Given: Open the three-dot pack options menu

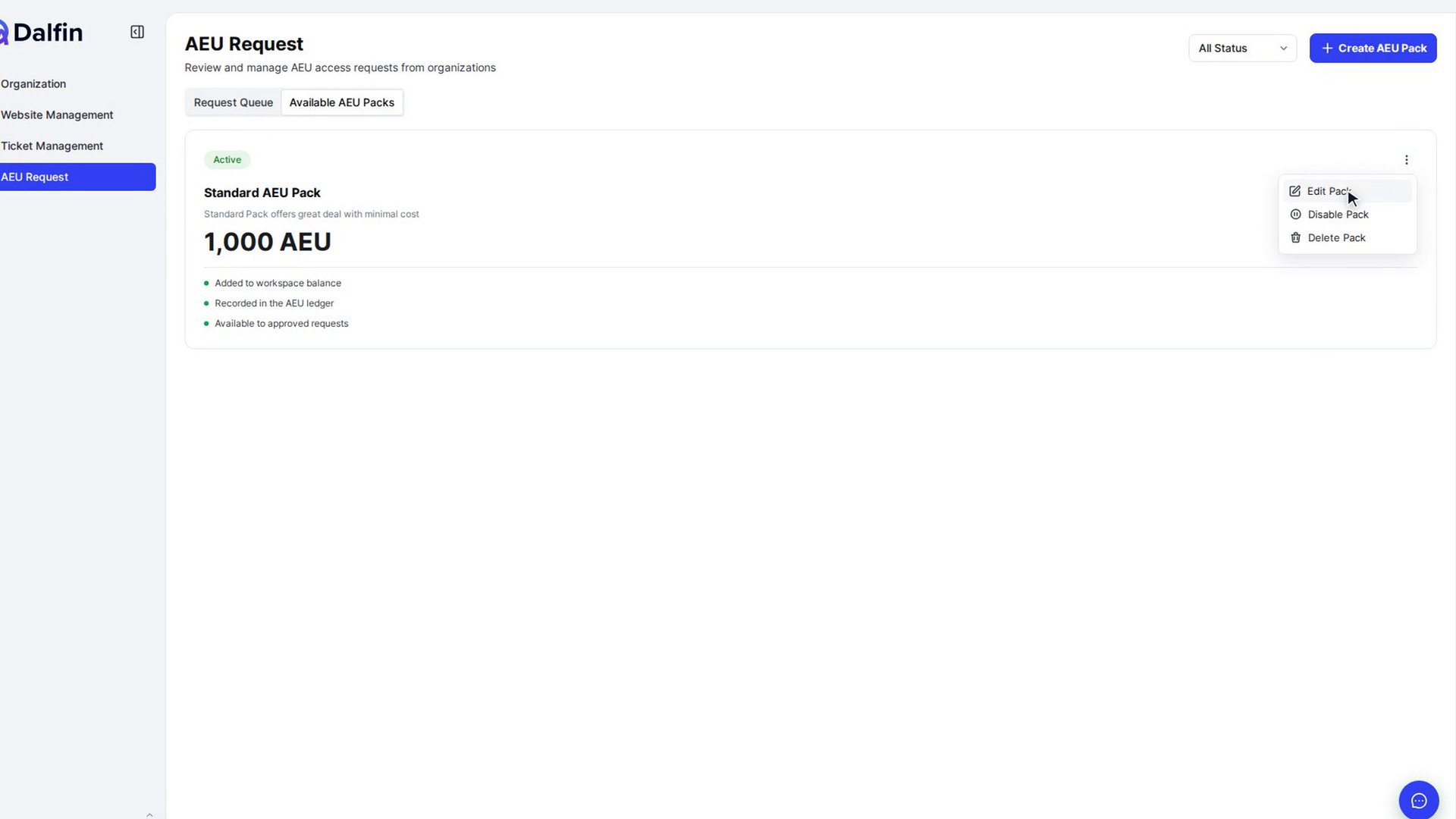Looking at the screenshot, I should (x=1406, y=160).
